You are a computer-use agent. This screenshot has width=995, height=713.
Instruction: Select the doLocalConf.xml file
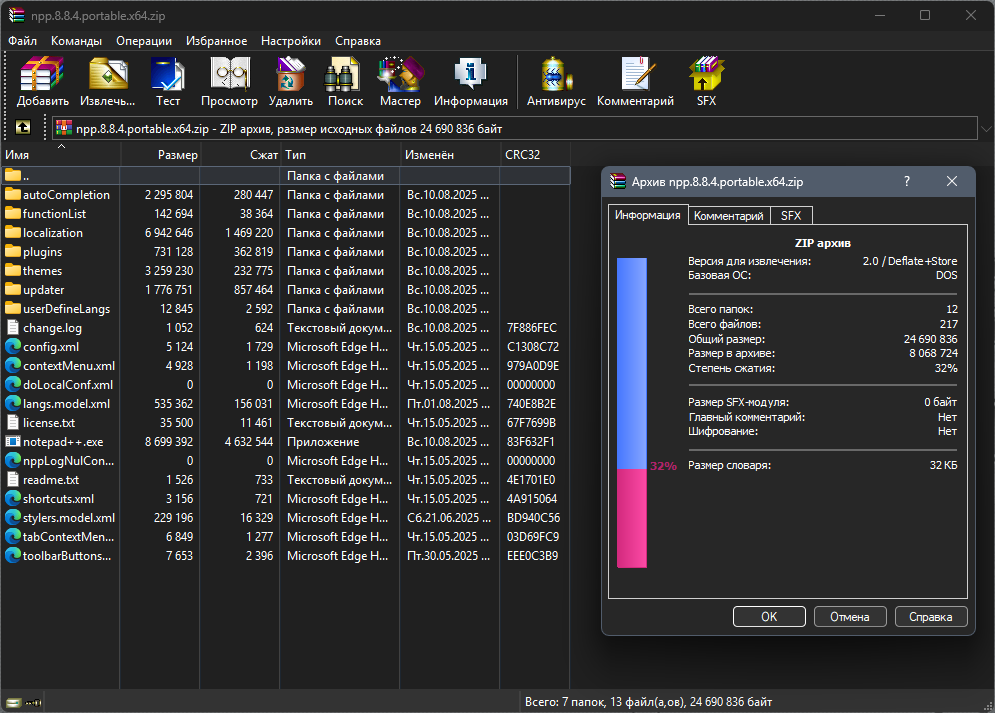pos(286,384)
